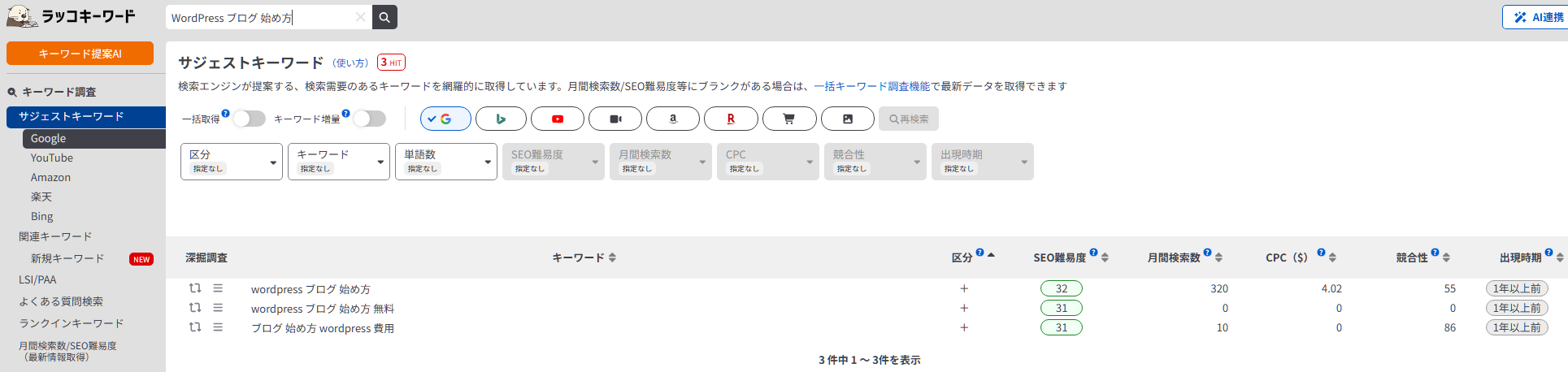This screenshot has width=1568, height=372.
Task: Select Google in the sidebar
Action: tap(94, 139)
